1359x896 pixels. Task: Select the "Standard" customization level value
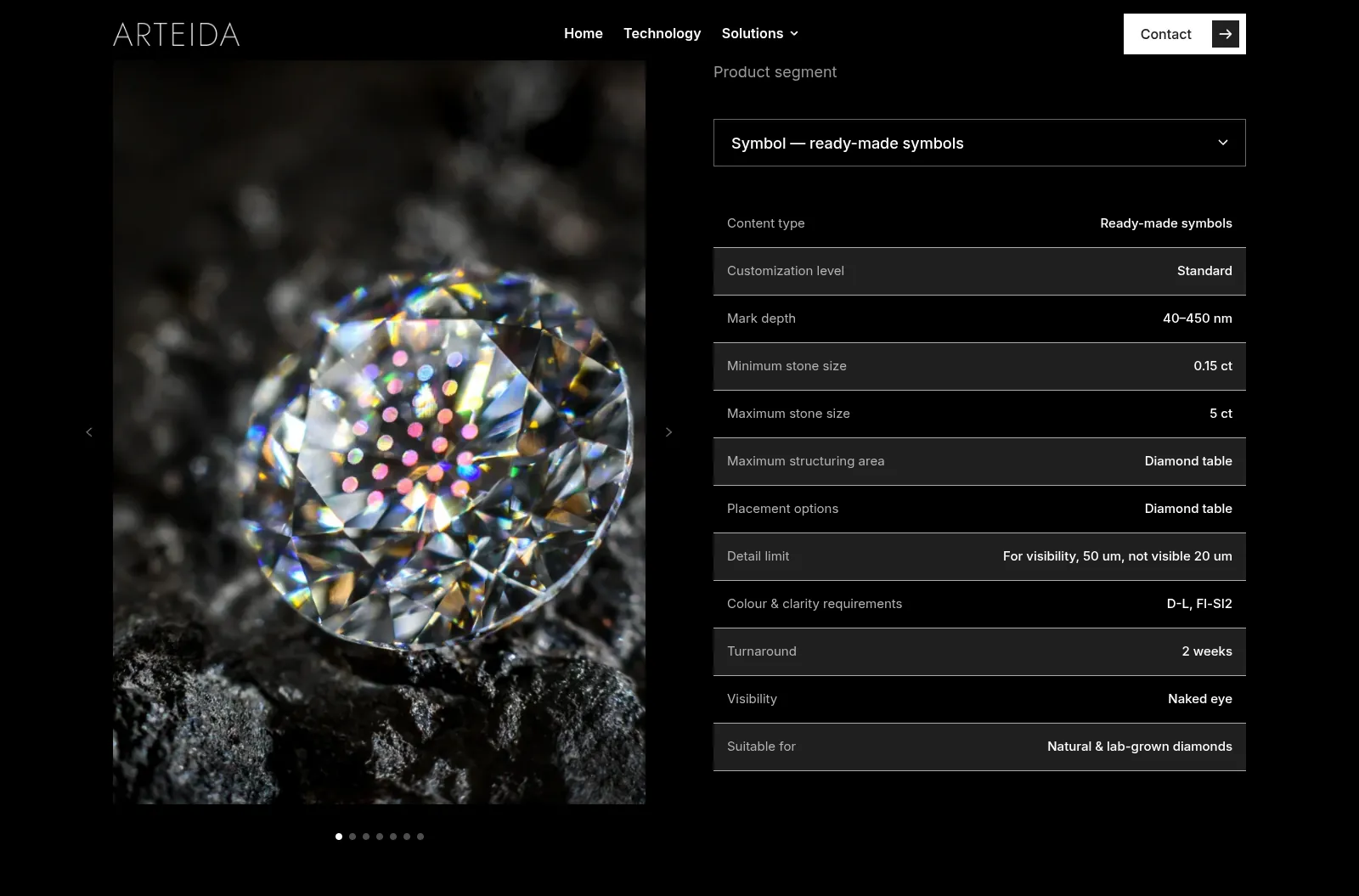pyautogui.click(x=1204, y=271)
